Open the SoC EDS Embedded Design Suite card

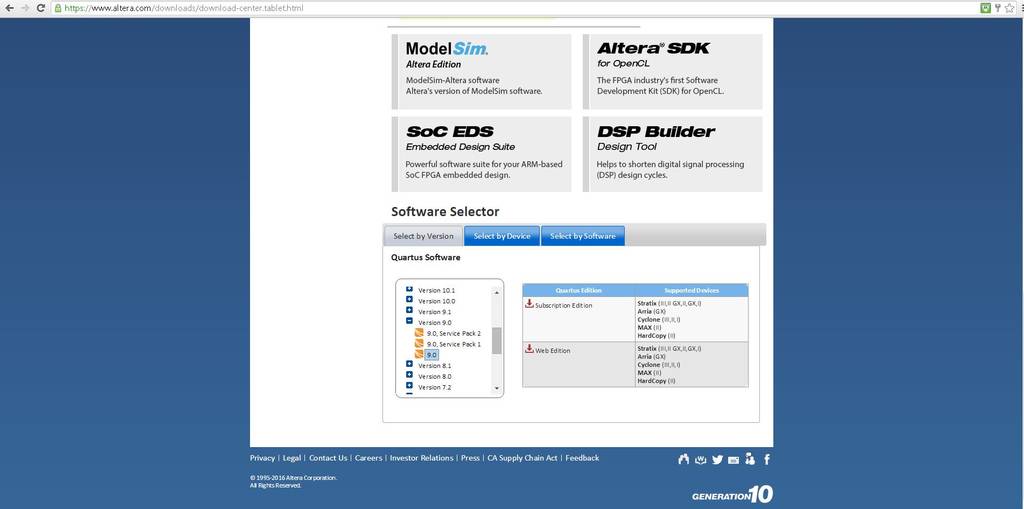click(481, 154)
